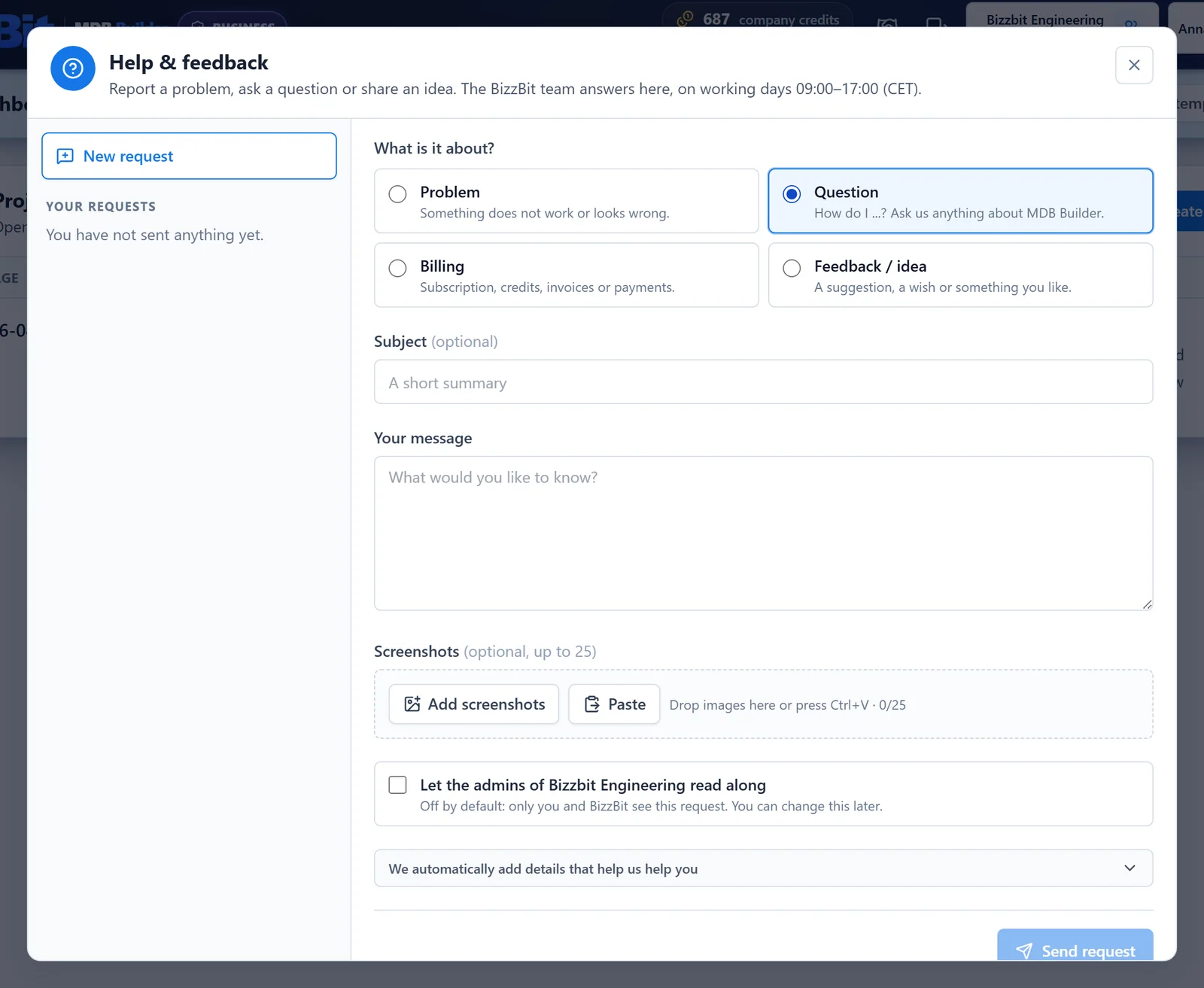Click the image icon in Add screenshots

[412, 704]
